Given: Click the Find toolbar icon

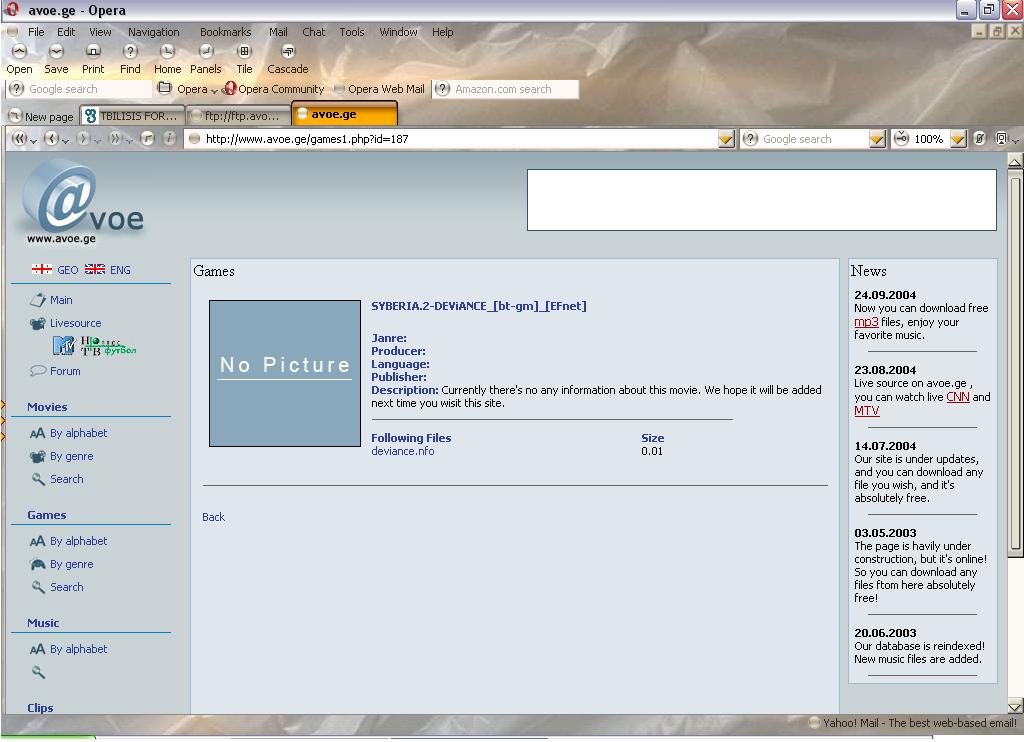Looking at the screenshot, I should [130, 52].
